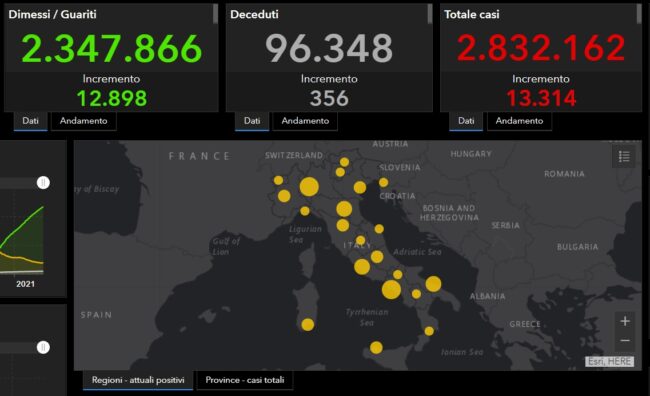Click the Puglia region bubble on map

(433, 284)
